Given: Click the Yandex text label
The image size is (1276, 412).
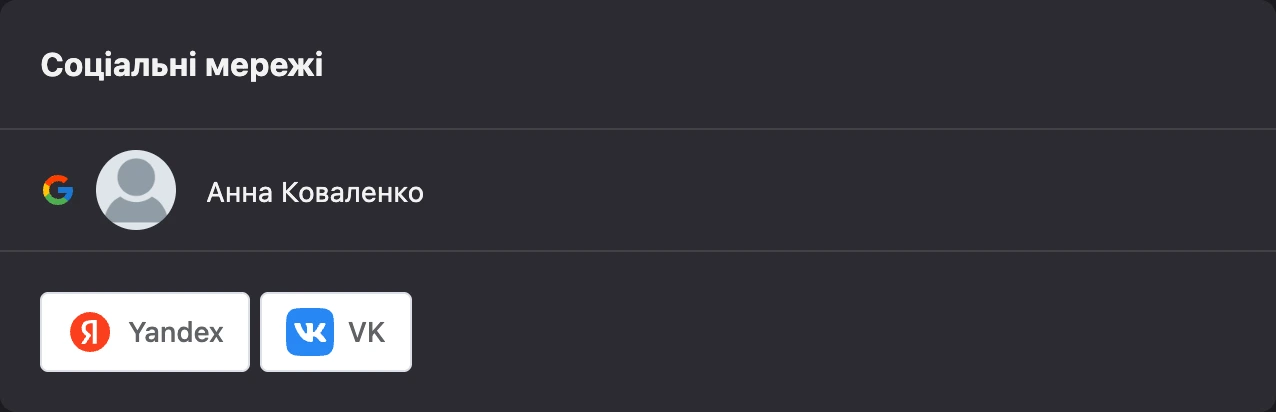Looking at the screenshot, I should [x=176, y=333].
